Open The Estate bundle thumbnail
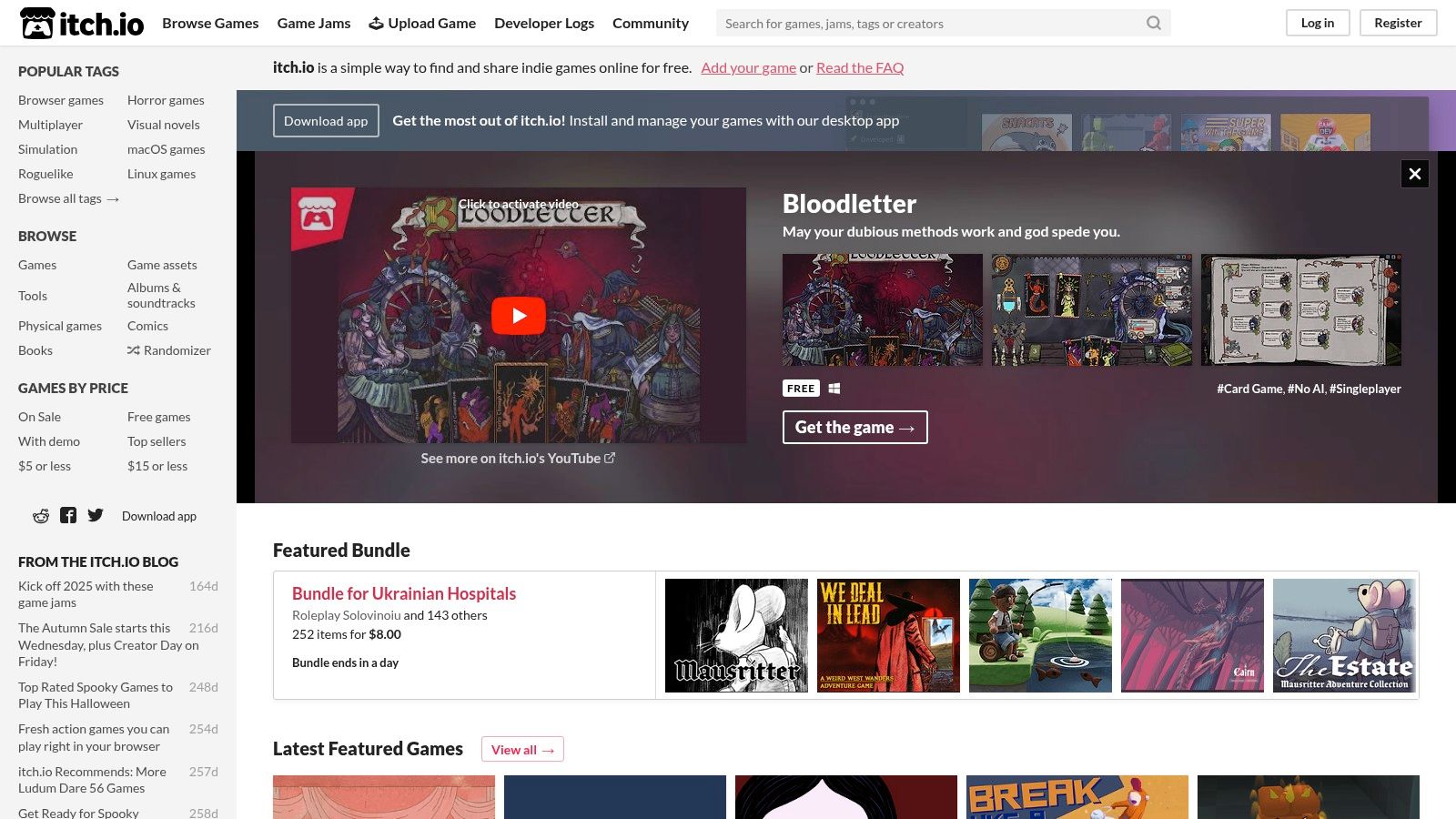 point(1344,635)
